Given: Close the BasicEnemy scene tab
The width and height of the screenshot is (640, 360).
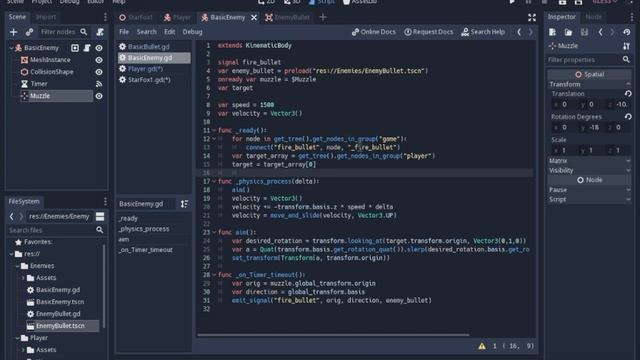Looking at the screenshot, I should [254, 18].
